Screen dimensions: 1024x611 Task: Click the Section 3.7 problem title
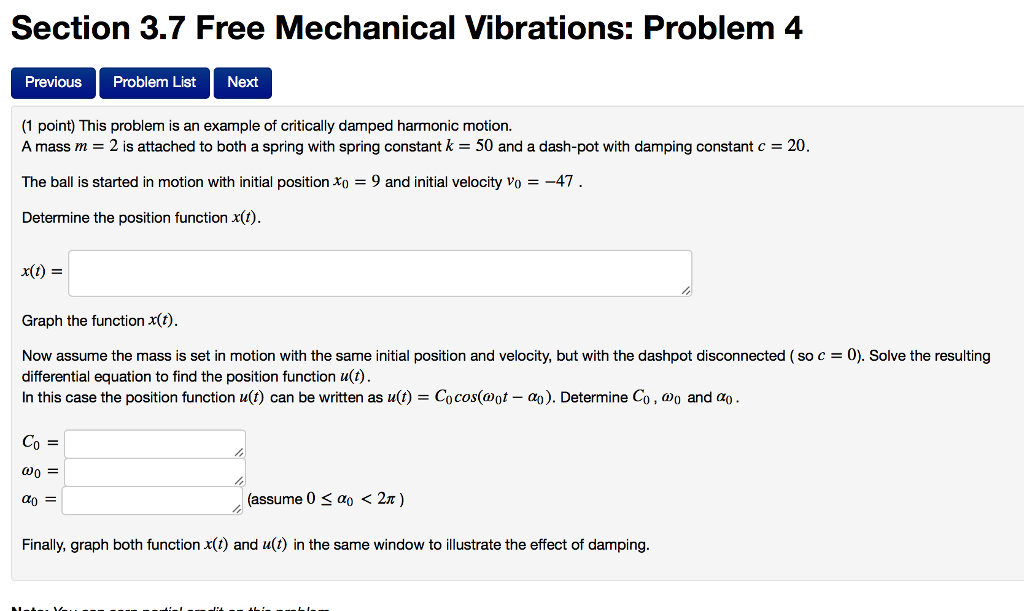405,27
